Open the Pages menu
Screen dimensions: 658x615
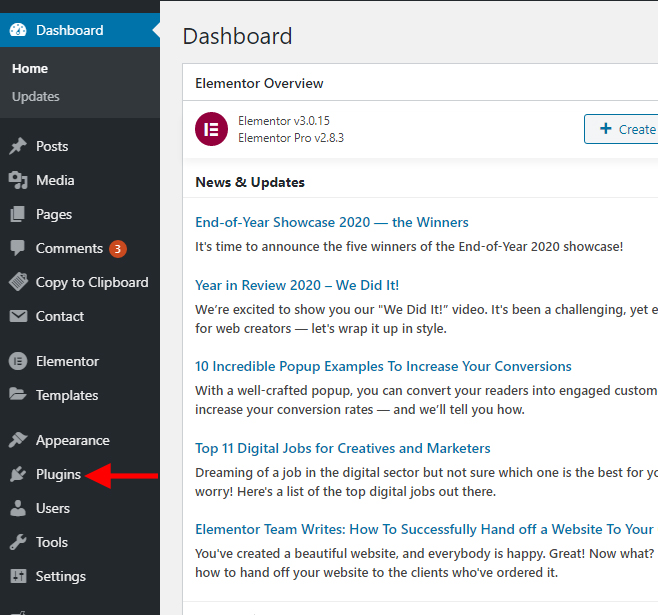(54, 214)
